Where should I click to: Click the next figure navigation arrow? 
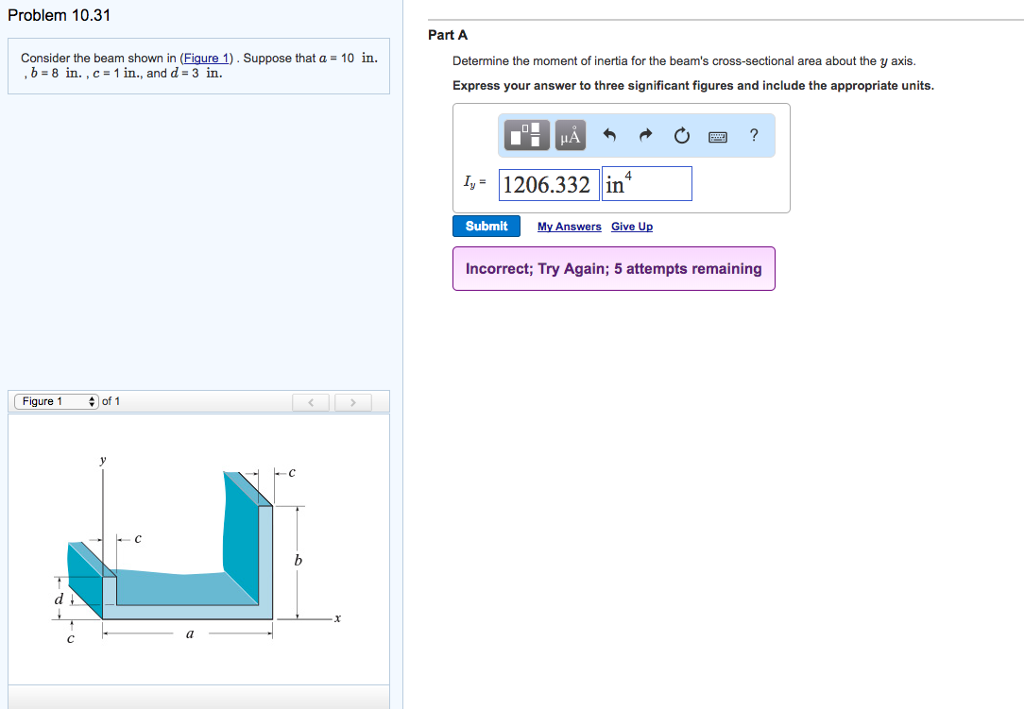pos(352,401)
